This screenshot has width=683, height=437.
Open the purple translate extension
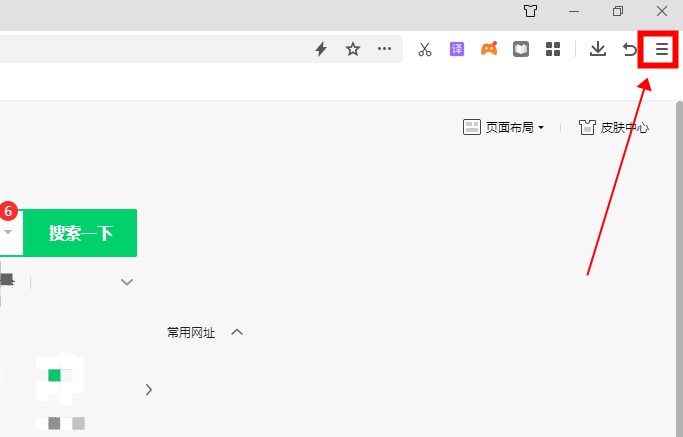(x=457, y=49)
